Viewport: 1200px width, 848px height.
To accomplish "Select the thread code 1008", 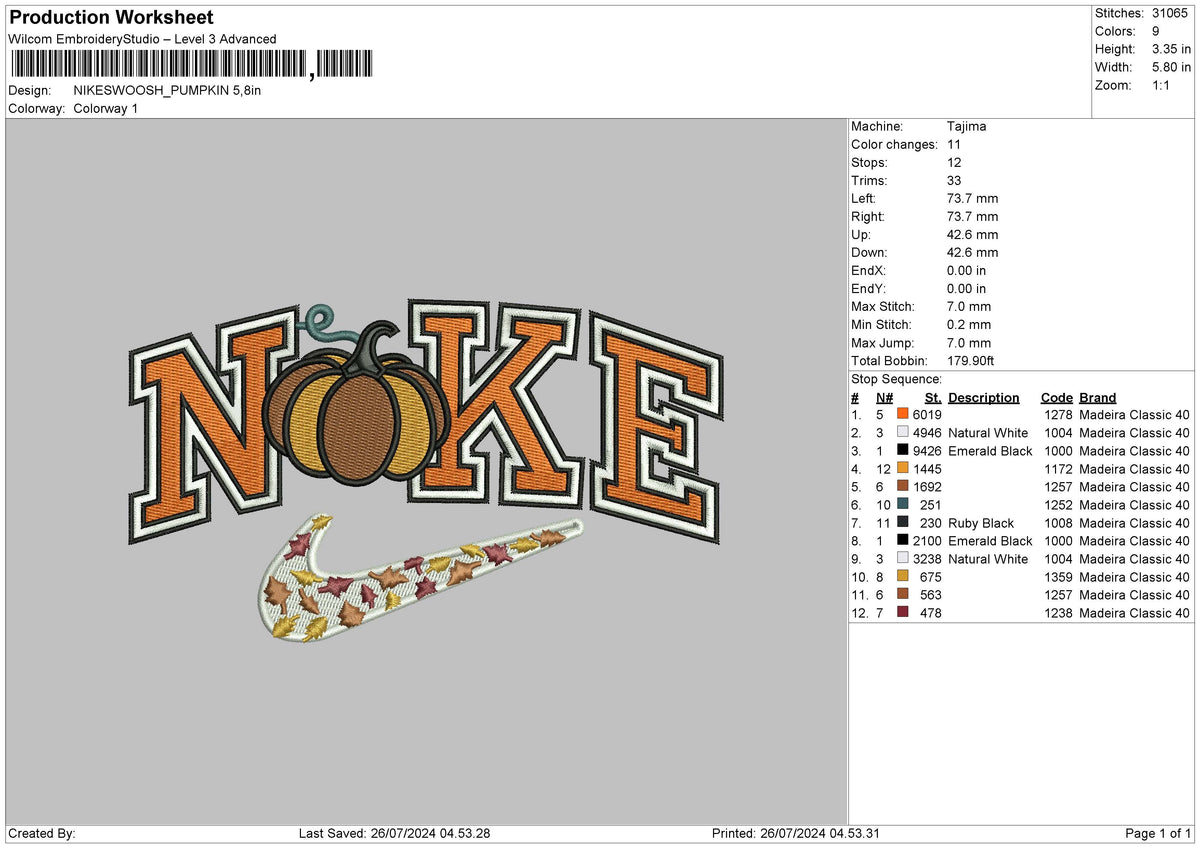I will pyautogui.click(x=1058, y=523).
